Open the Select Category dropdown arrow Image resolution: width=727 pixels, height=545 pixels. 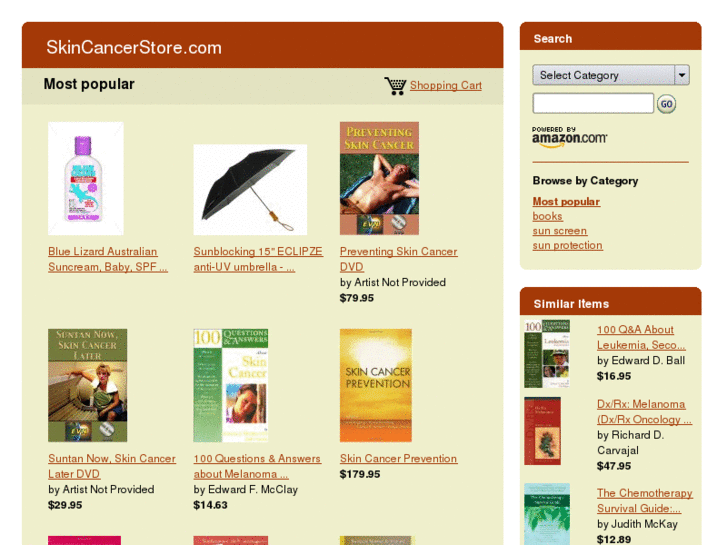point(682,75)
